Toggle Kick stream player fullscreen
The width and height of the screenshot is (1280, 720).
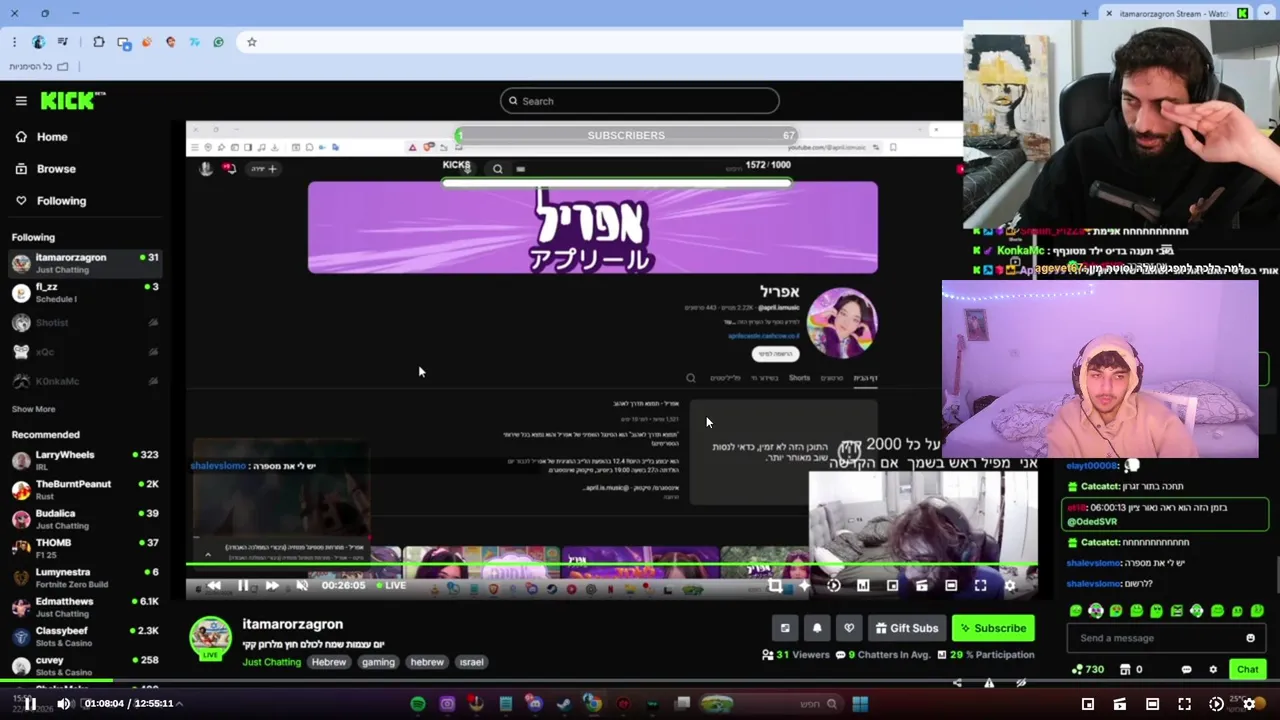click(980, 586)
